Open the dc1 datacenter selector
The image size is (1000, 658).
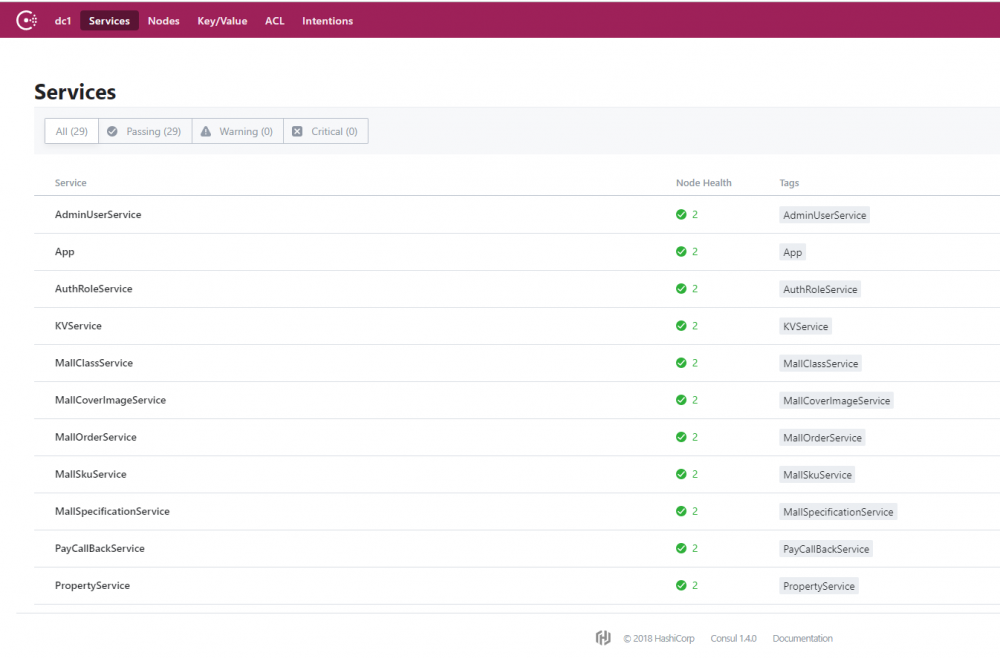tap(62, 21)
